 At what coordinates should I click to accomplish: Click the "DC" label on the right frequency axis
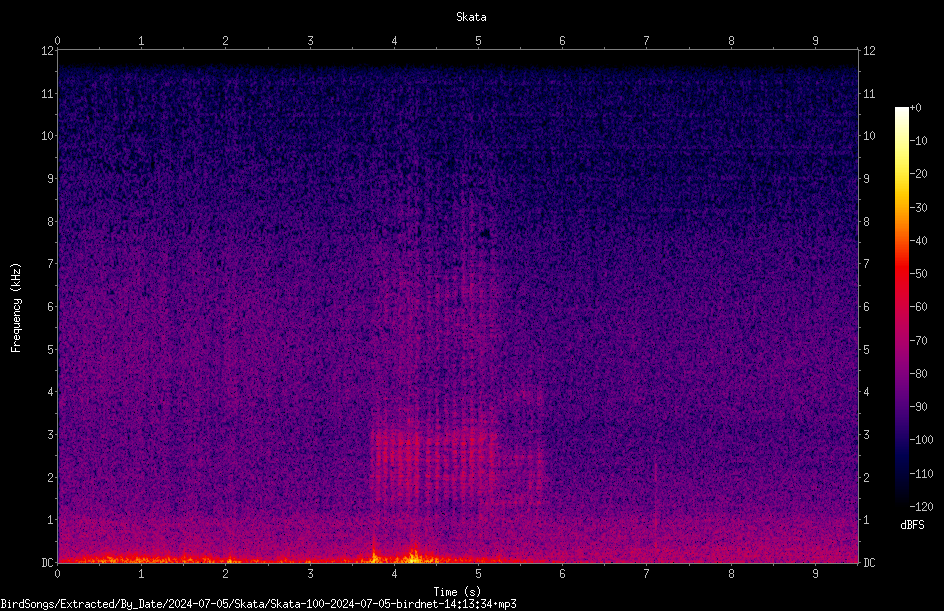click(869, 563)
